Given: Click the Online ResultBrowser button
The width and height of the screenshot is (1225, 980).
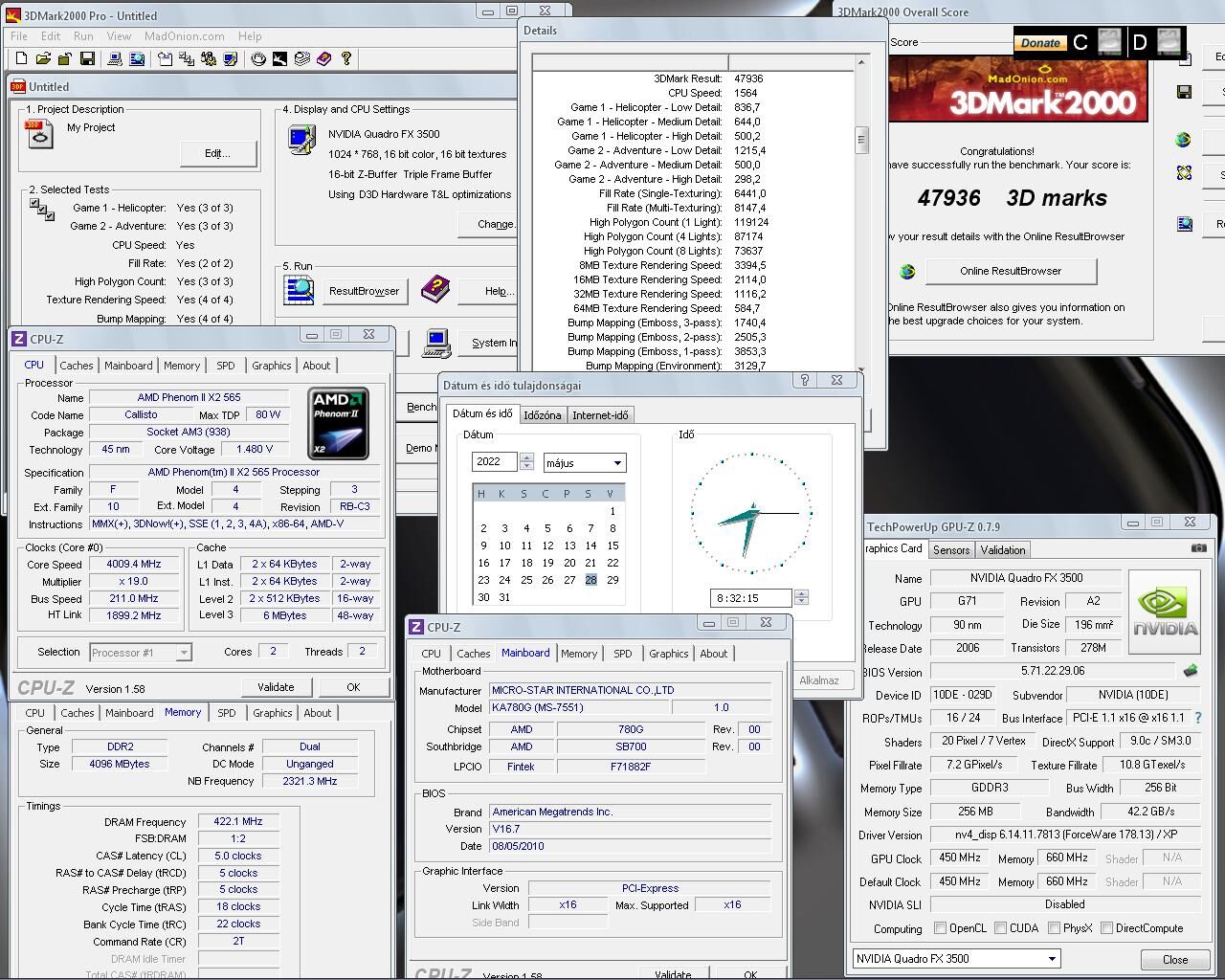Looking at the screenshot, I should [1011, 271].
